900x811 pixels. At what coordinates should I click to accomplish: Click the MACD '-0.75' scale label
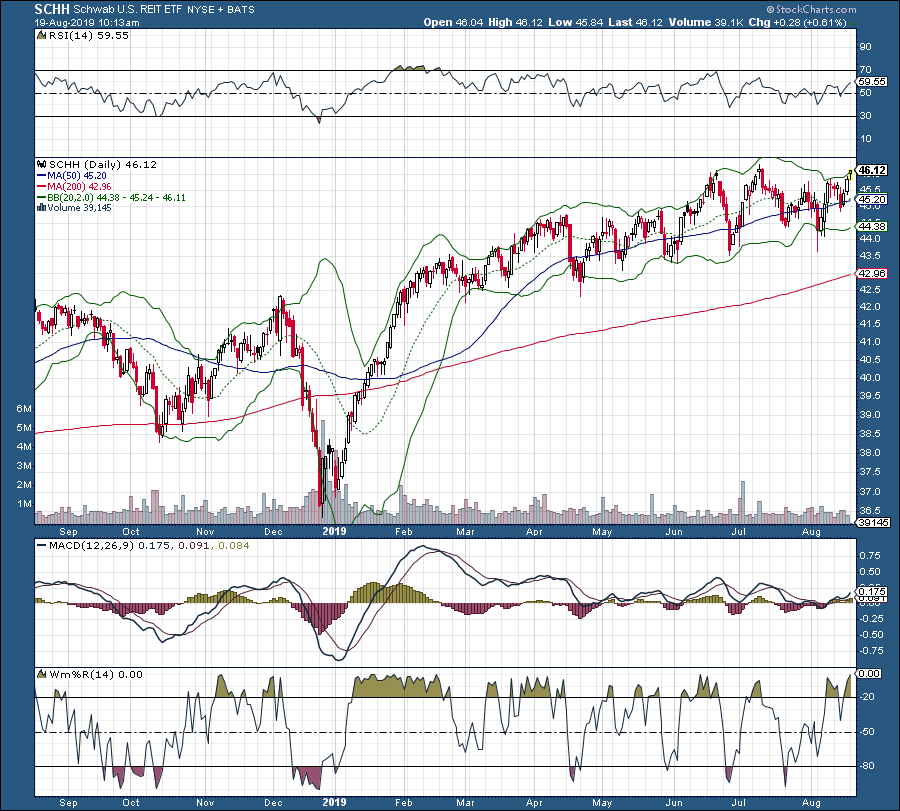click(x=872, y=650)
